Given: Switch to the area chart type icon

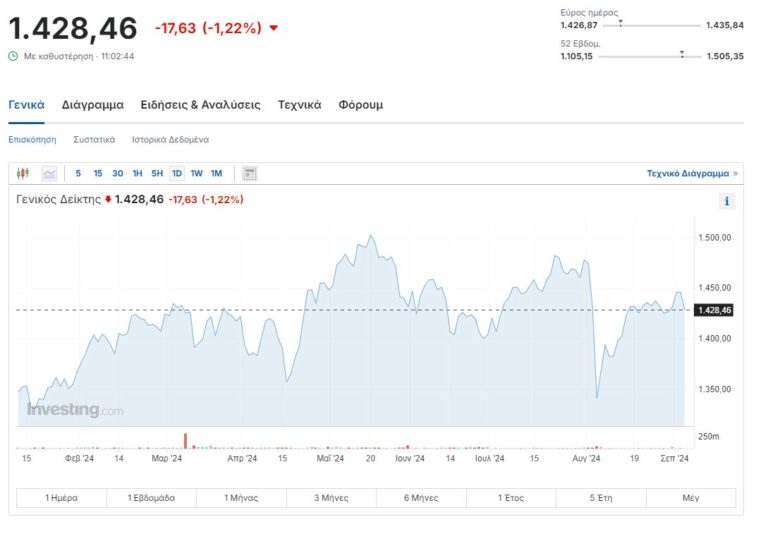Looking at the screenshot, I should (x=49, y=173).
